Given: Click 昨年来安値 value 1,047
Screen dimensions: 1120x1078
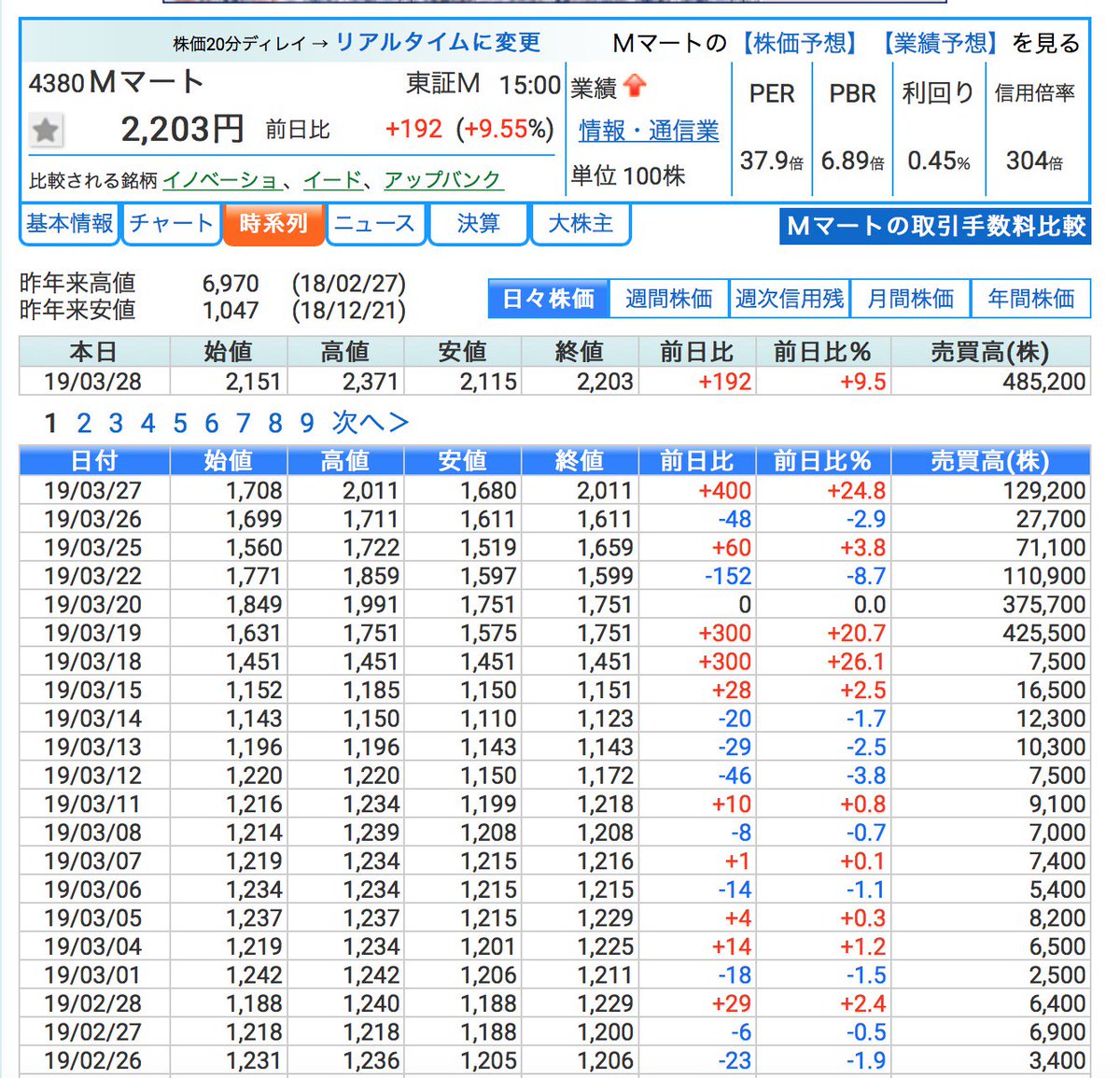Looking at the screenshot, I should coord(231,311).
